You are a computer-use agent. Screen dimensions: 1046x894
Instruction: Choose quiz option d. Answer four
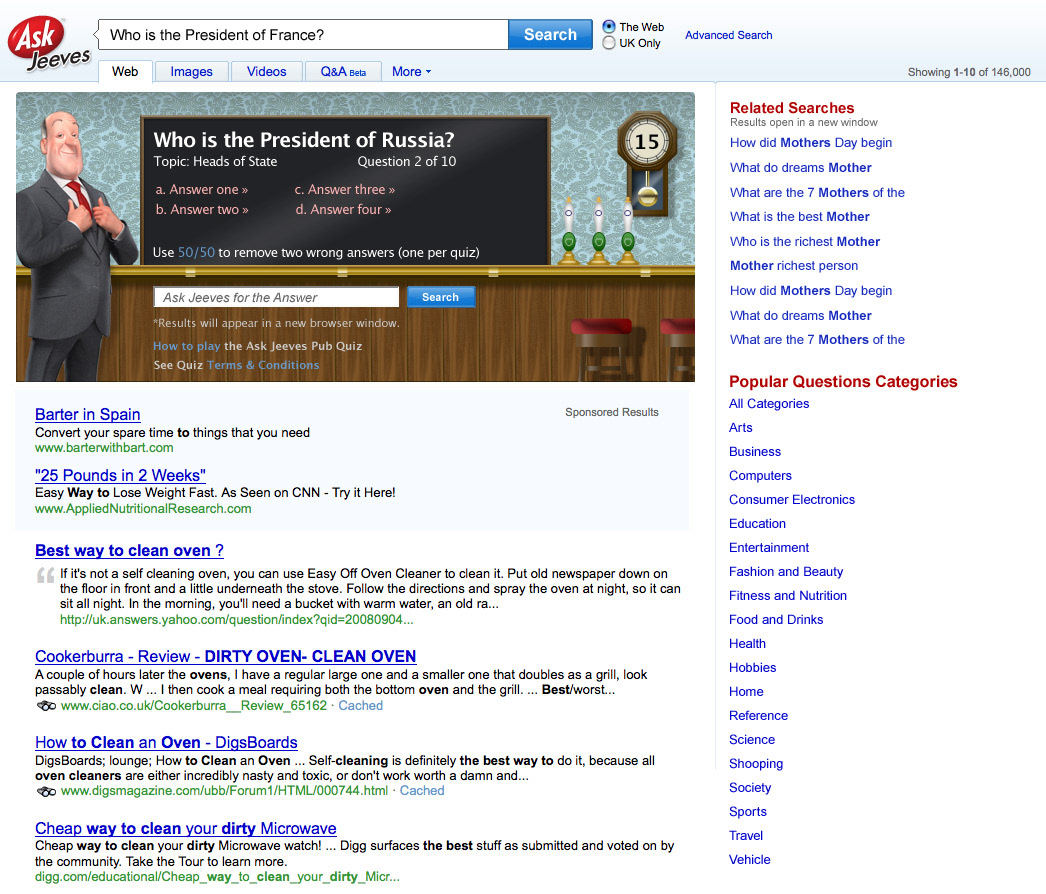click(x=343, y=209)
